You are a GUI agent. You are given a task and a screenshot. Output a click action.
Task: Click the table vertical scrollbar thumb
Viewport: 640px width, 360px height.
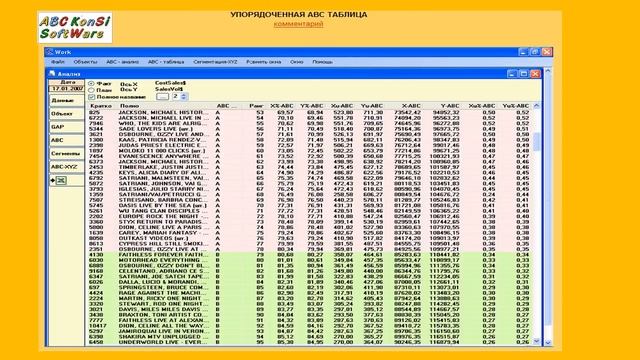click(536, 142)
